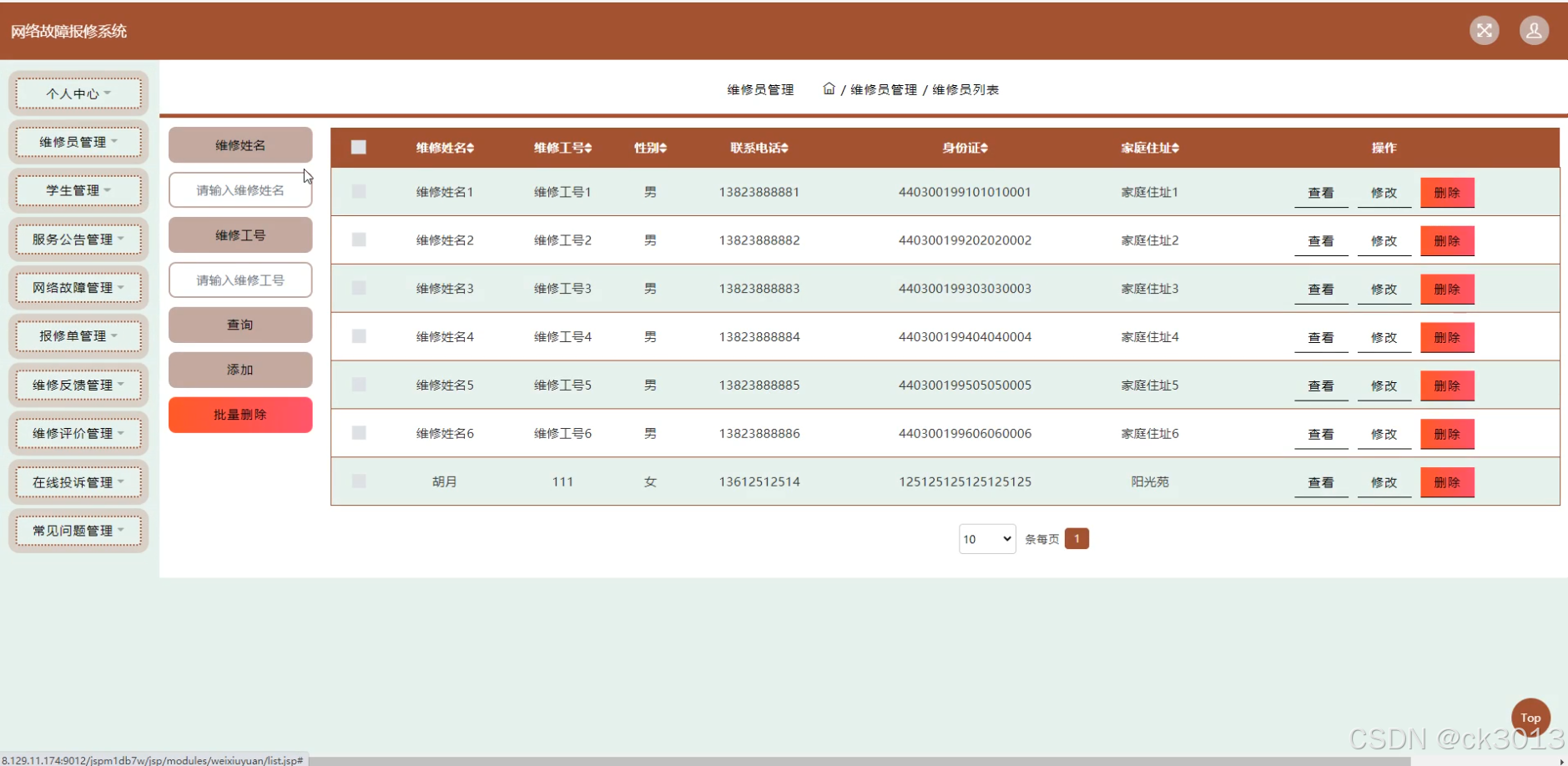The image size is (1568, 766).
Task: Click the Top back-to-top button
Action: [1530, 716]
